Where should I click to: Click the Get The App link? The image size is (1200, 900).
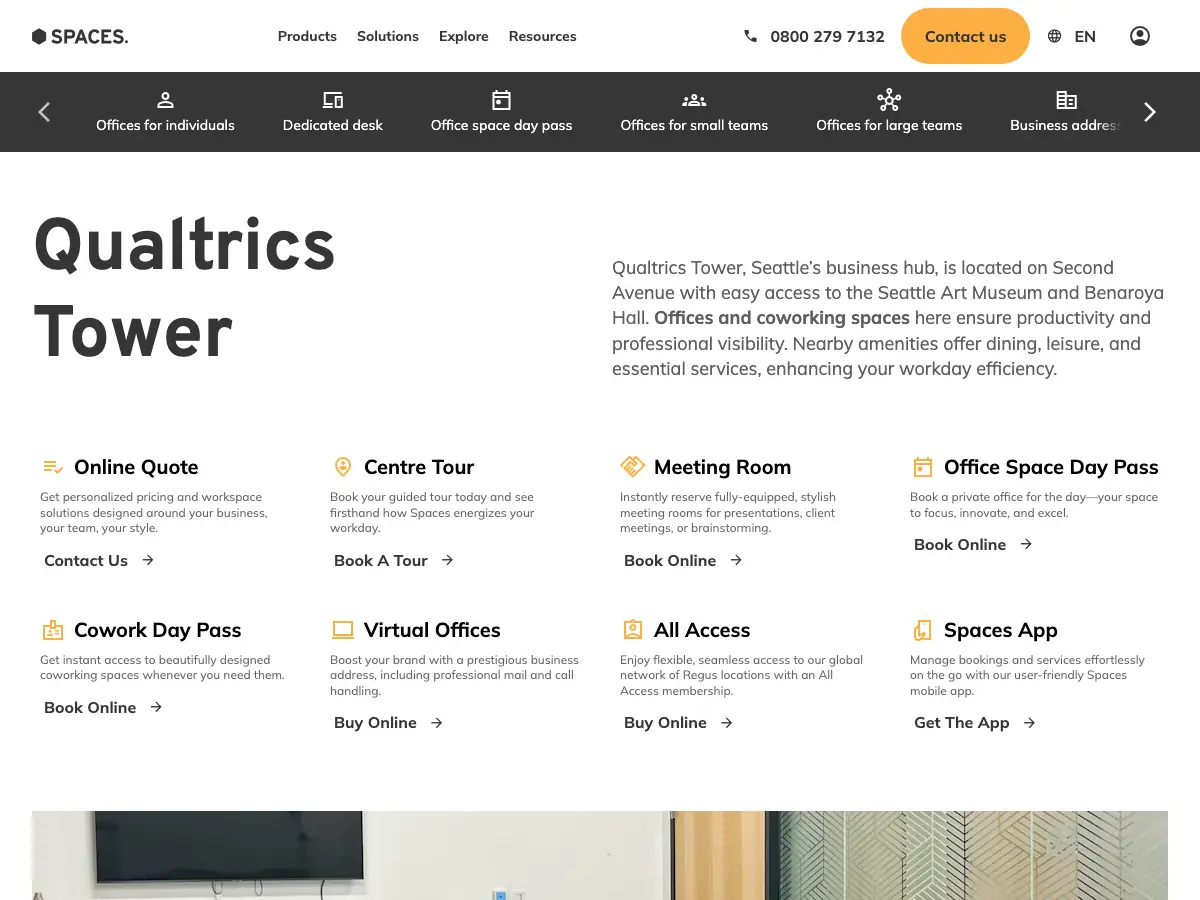pos(962,723)
